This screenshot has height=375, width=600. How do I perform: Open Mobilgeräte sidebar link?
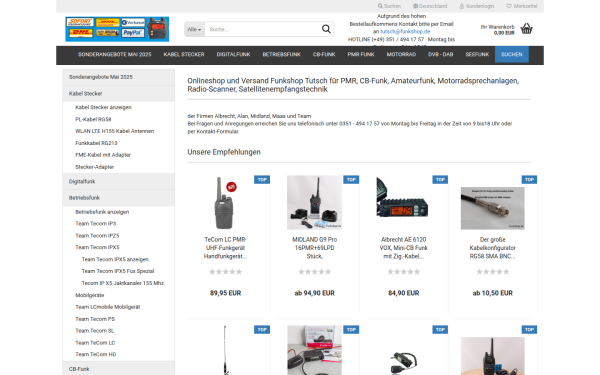coord(90,295)
